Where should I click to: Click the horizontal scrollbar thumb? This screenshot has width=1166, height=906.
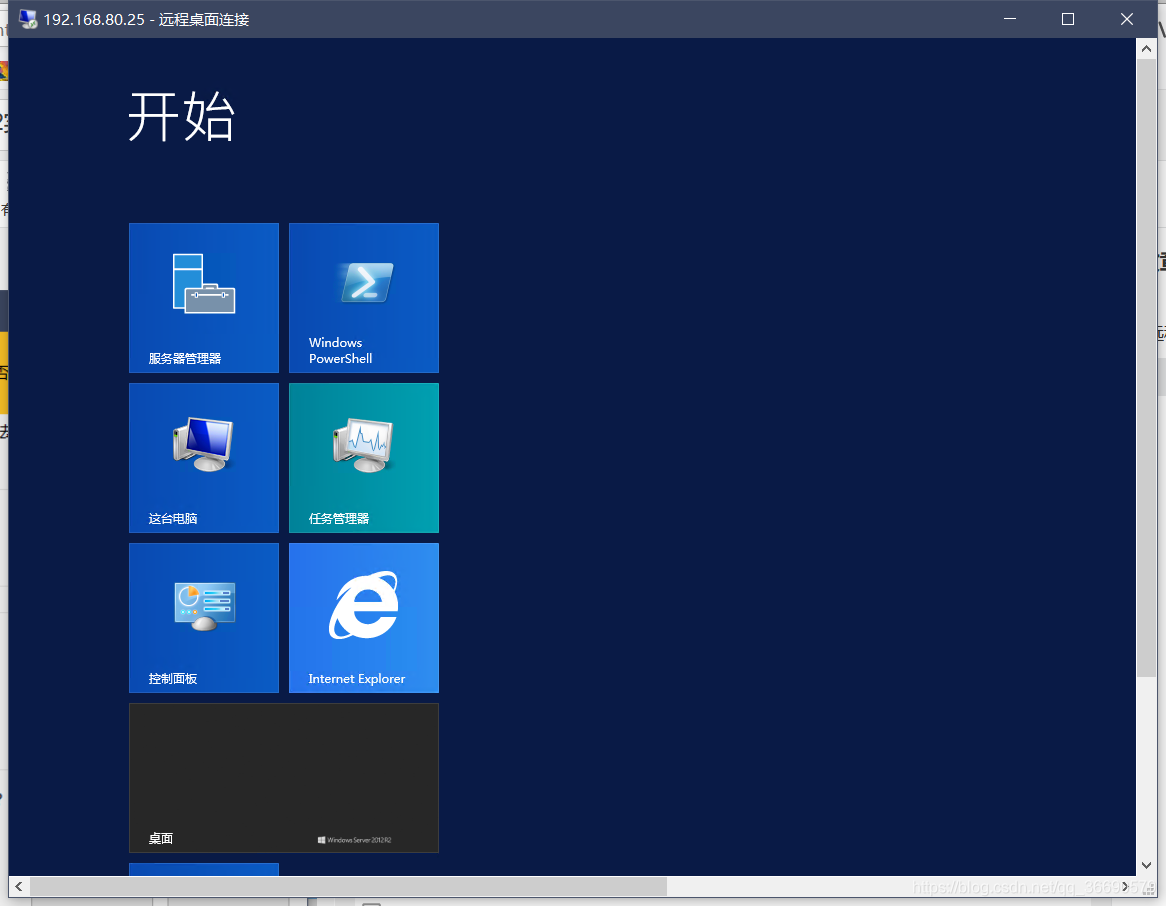click(x=348, y=886)
